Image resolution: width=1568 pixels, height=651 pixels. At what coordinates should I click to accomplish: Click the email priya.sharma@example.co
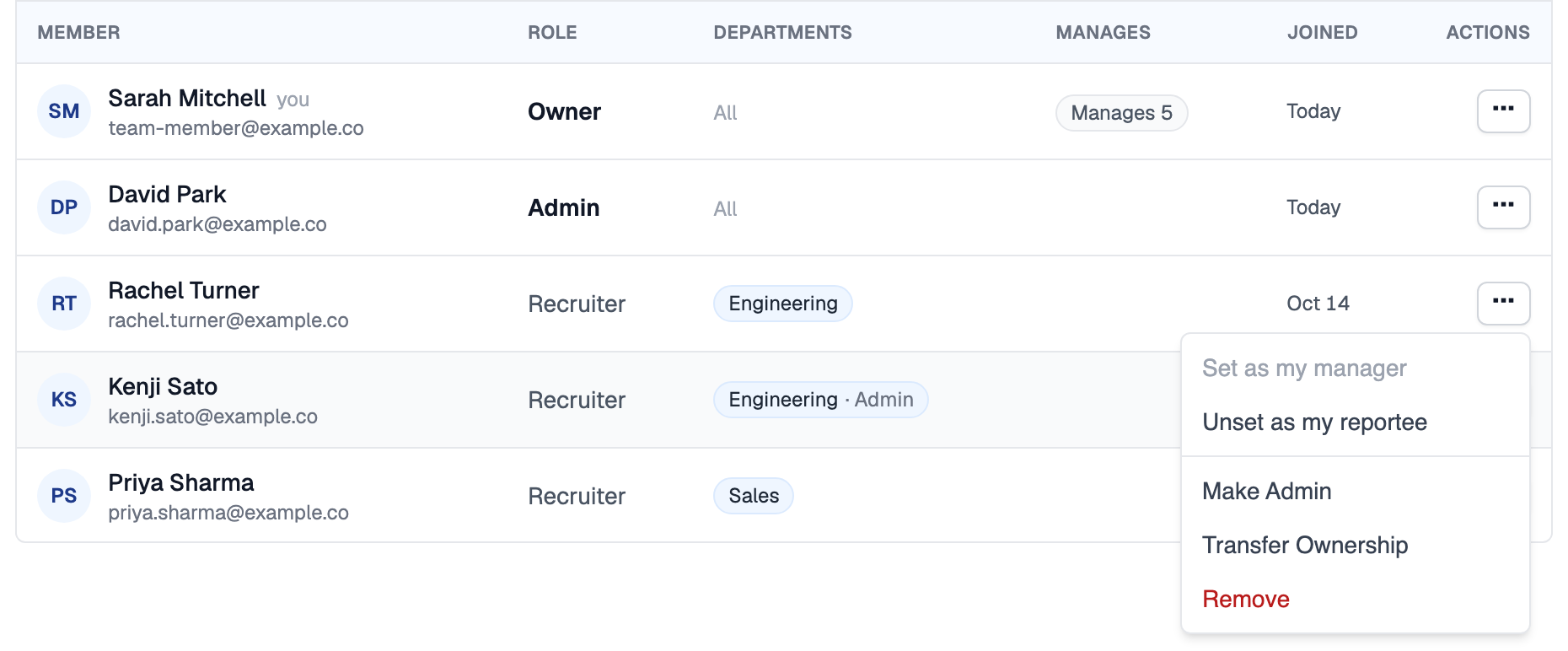click(228, 513)
